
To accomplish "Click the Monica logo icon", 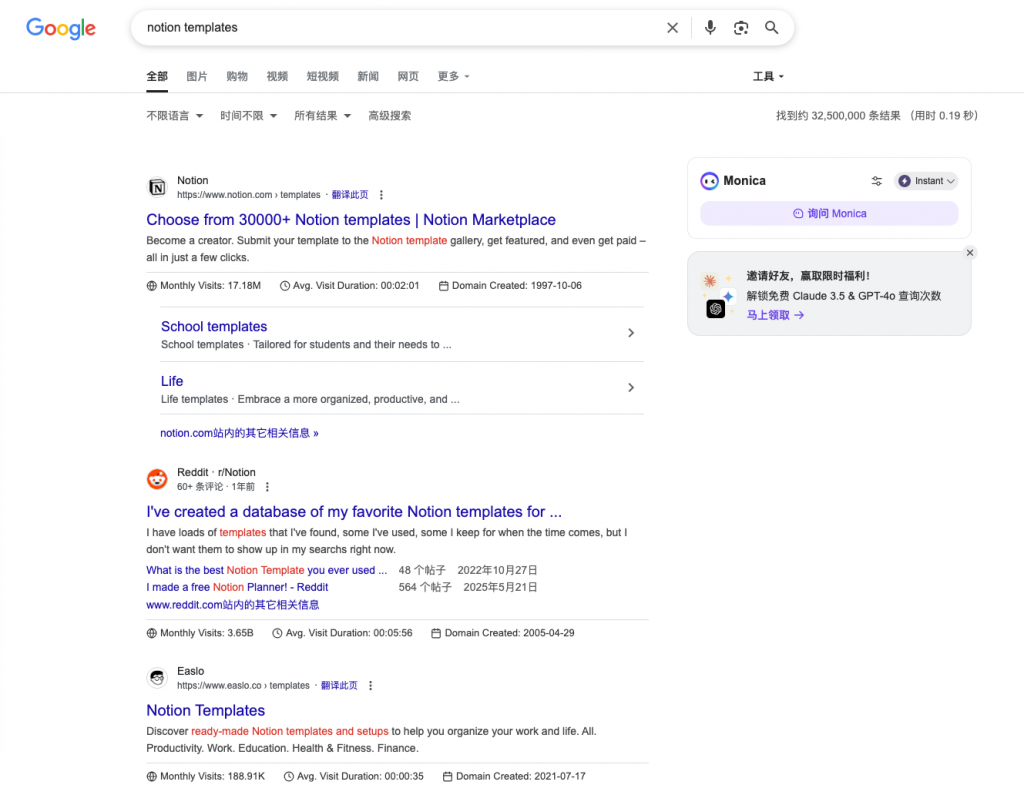I will point(709,181).
